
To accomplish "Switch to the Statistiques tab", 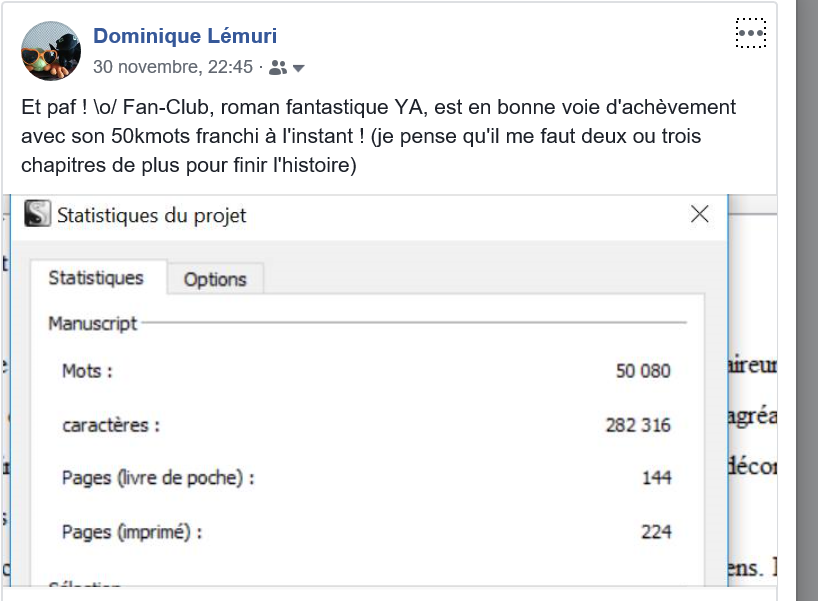I will 96,278.
